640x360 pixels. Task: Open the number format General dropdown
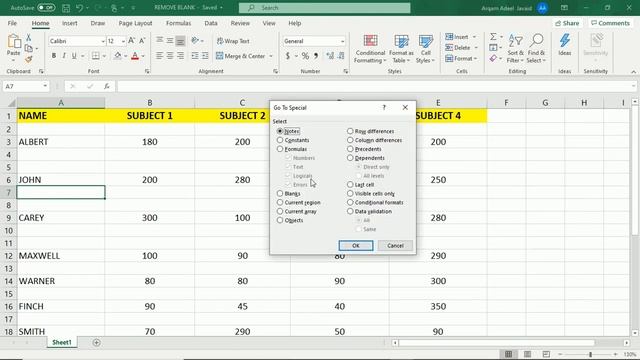[x=342, y=41]
